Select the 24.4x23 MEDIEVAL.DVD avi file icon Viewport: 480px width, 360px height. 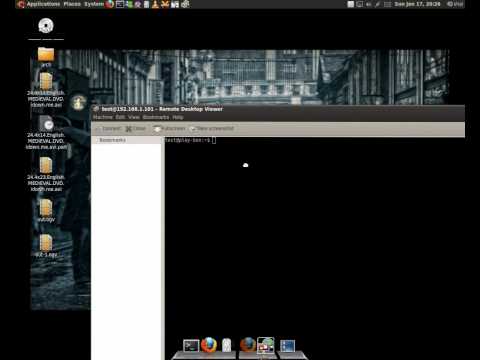[46, 166]
